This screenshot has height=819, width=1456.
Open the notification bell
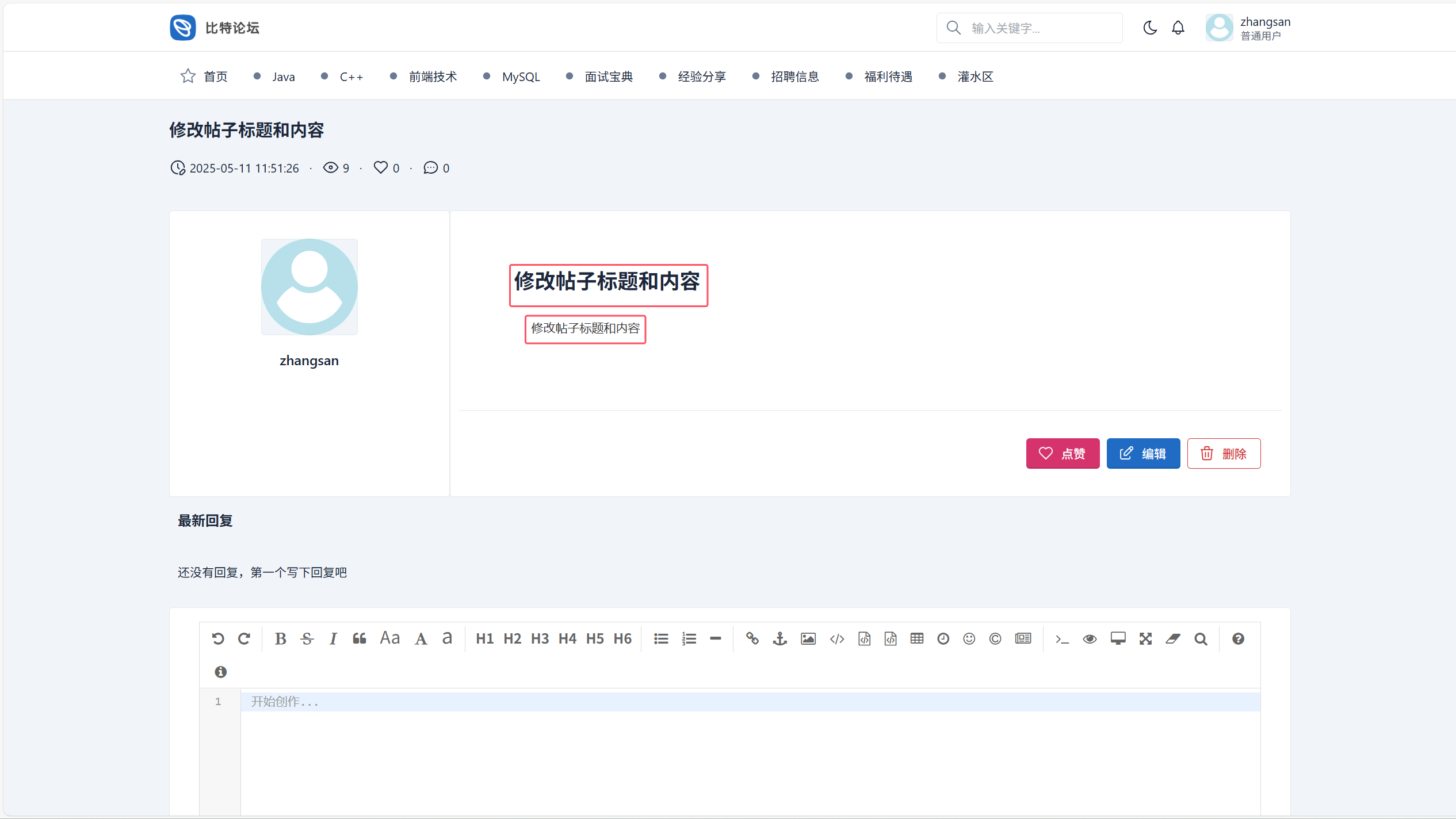tap(1178, 28)
